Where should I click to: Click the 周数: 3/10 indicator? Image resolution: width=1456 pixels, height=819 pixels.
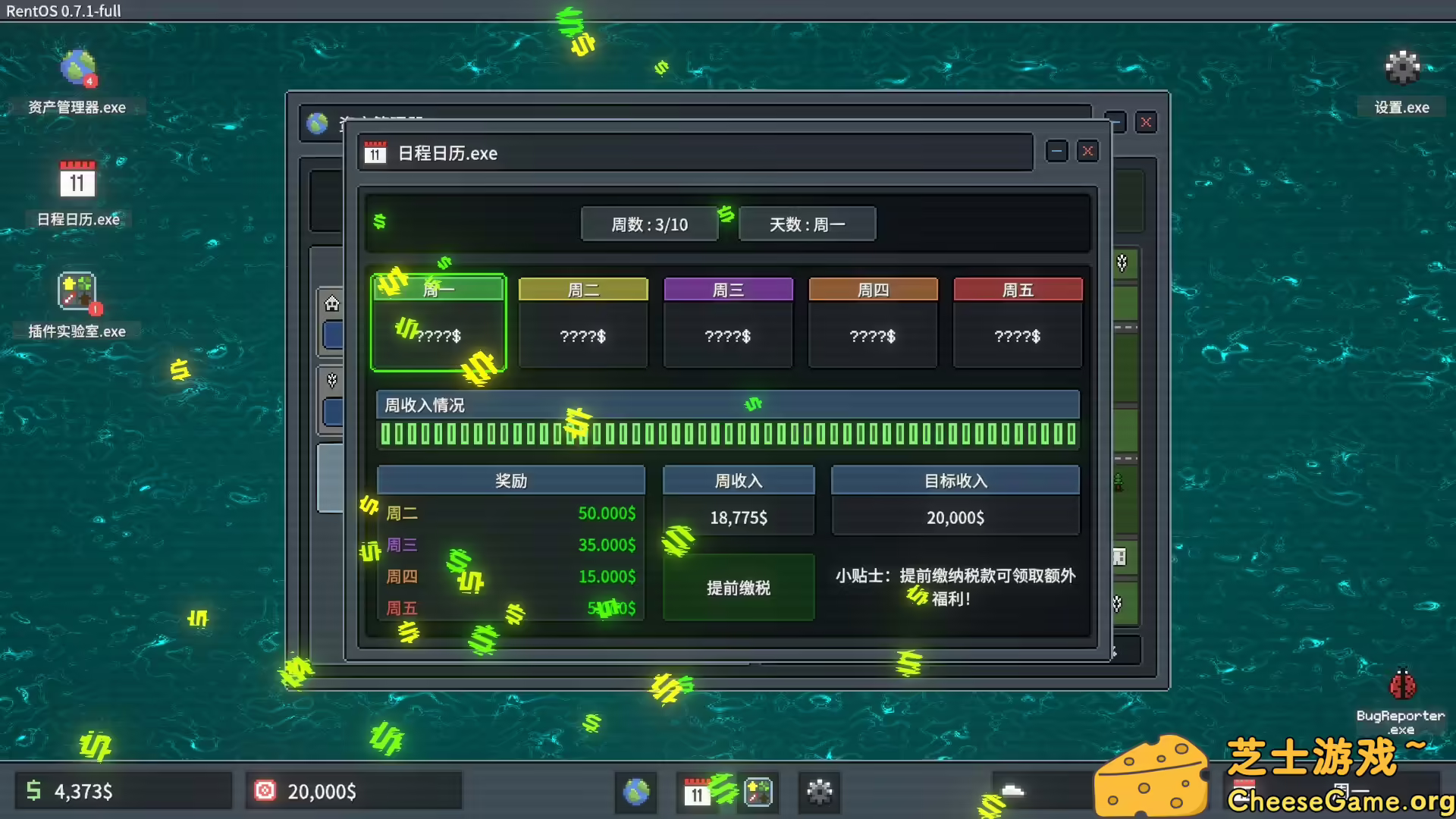[649, 224]
